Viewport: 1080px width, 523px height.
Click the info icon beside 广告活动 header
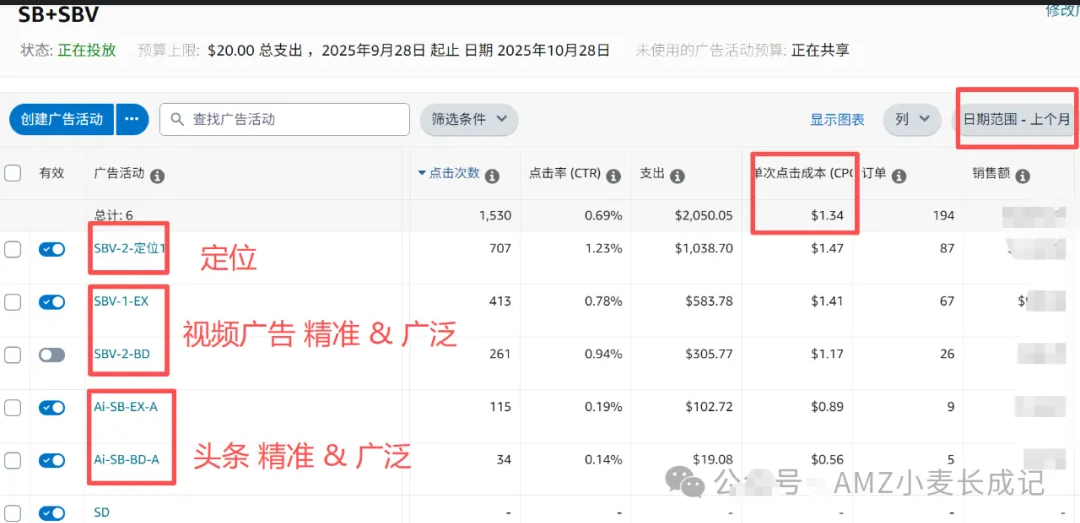pos(157,175)
